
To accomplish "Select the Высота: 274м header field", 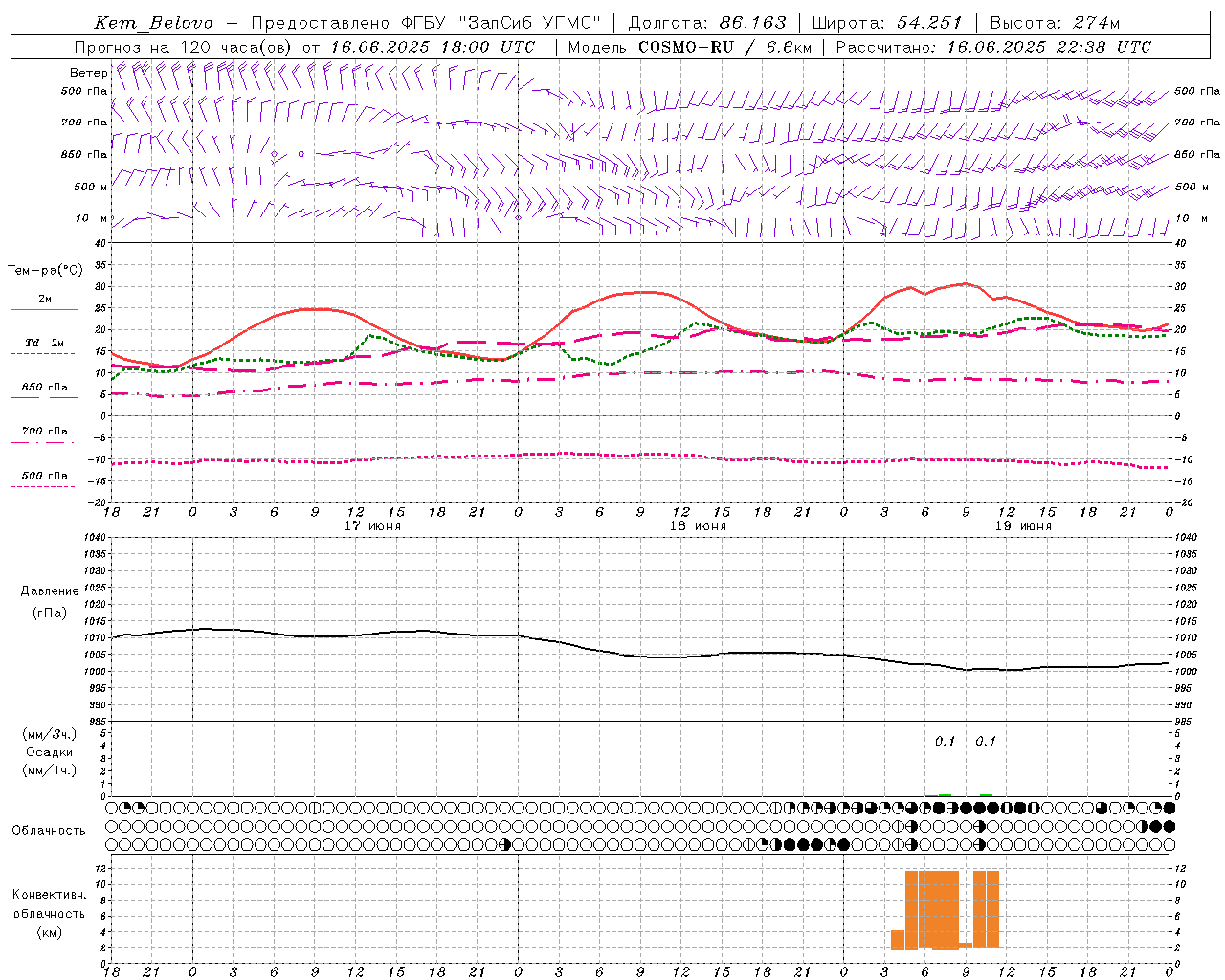I will (x=1055, y=23).
